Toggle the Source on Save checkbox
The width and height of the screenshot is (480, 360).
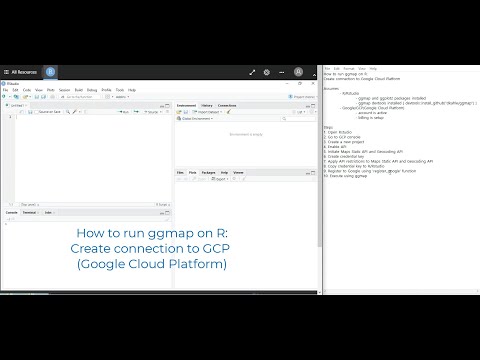pos(37,112)
